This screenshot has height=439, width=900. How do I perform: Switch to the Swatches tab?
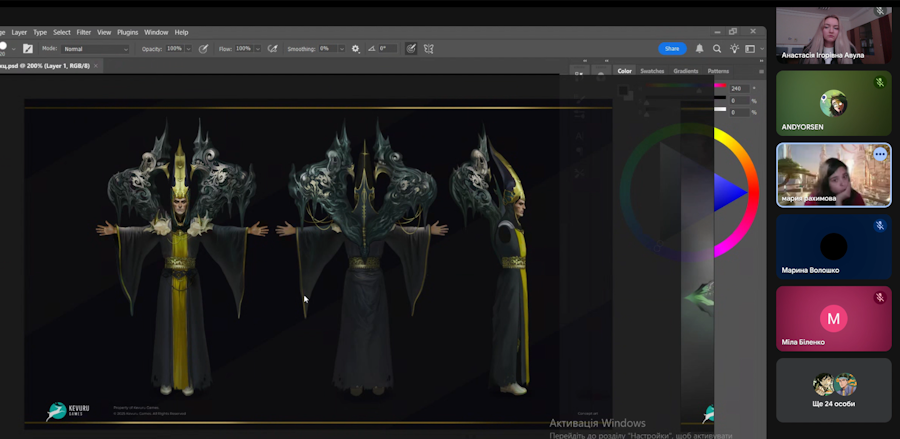click(x=652, y=71)
